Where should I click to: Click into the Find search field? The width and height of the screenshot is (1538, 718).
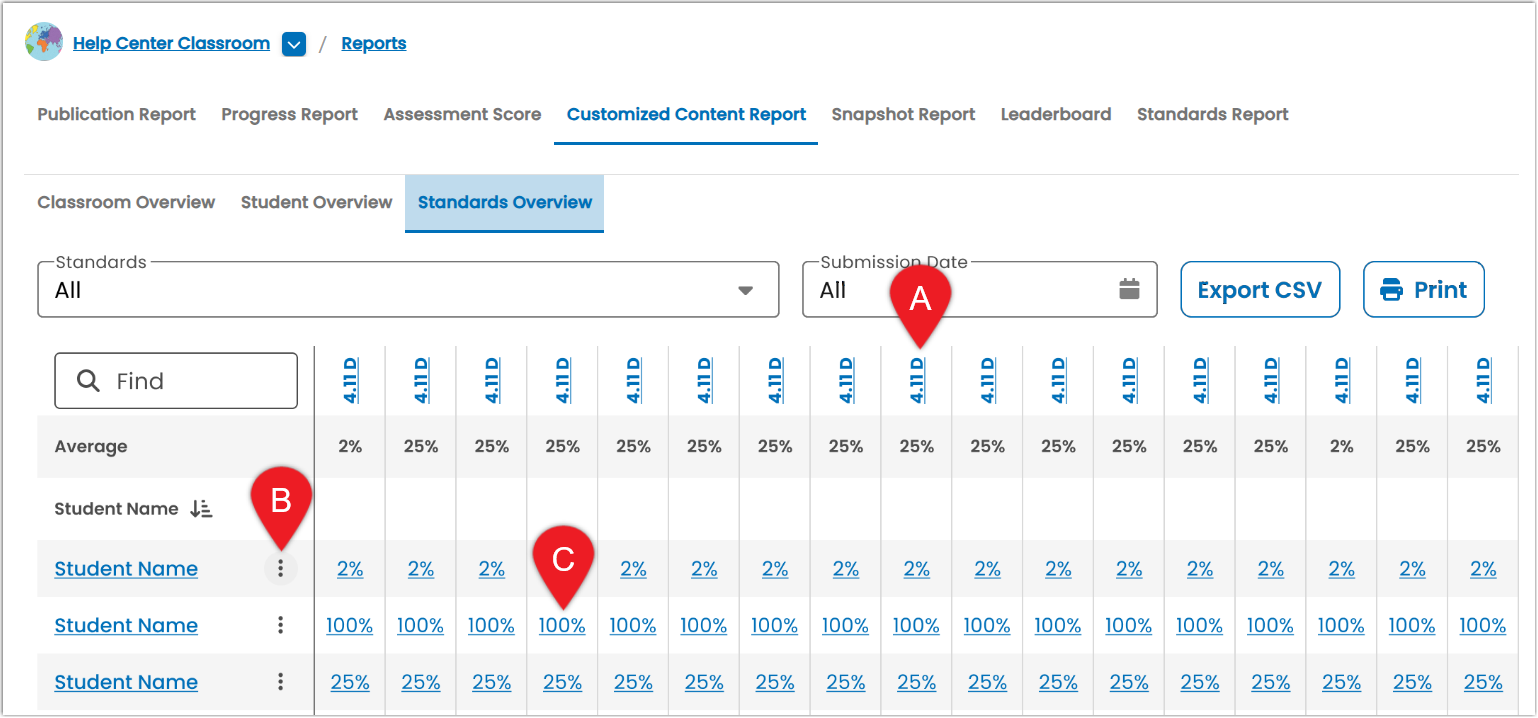coord(176,381)
